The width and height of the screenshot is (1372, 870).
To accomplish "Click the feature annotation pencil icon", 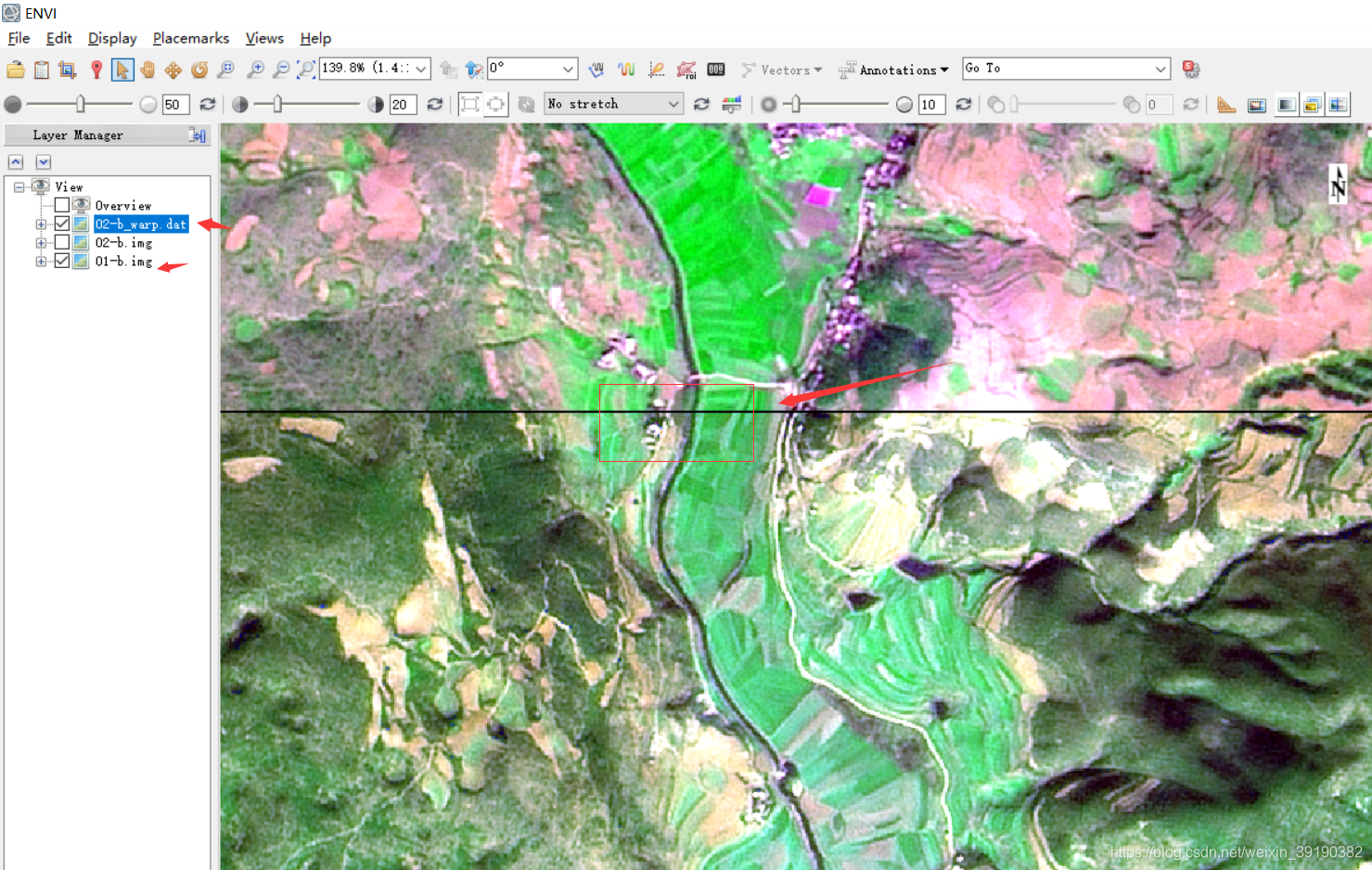I will [657, 70].
